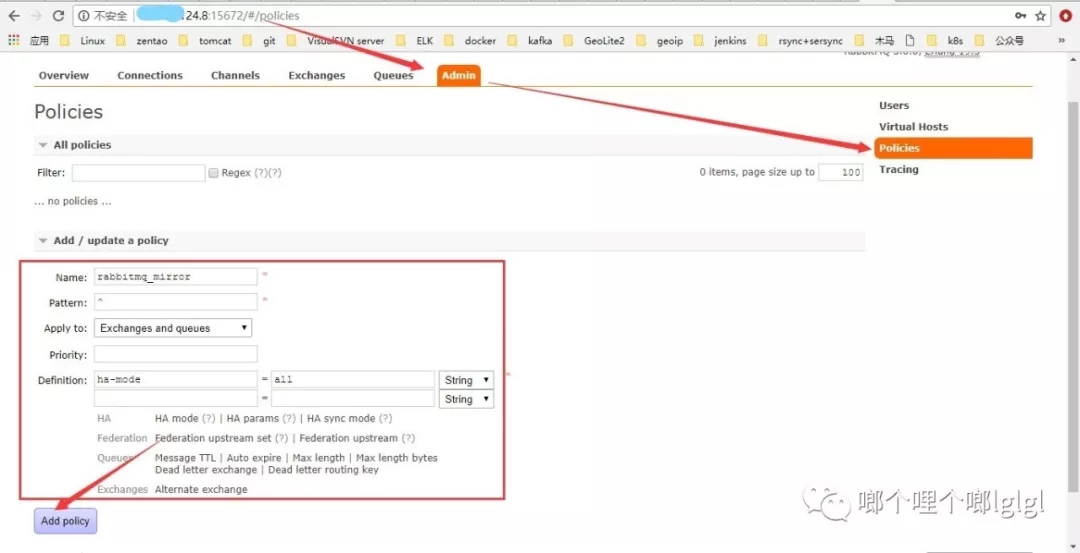Insert HA sync mode definition link
The height and width of the screenshot is (553, 1080).
pyautogui.click(x=342, y=418)
